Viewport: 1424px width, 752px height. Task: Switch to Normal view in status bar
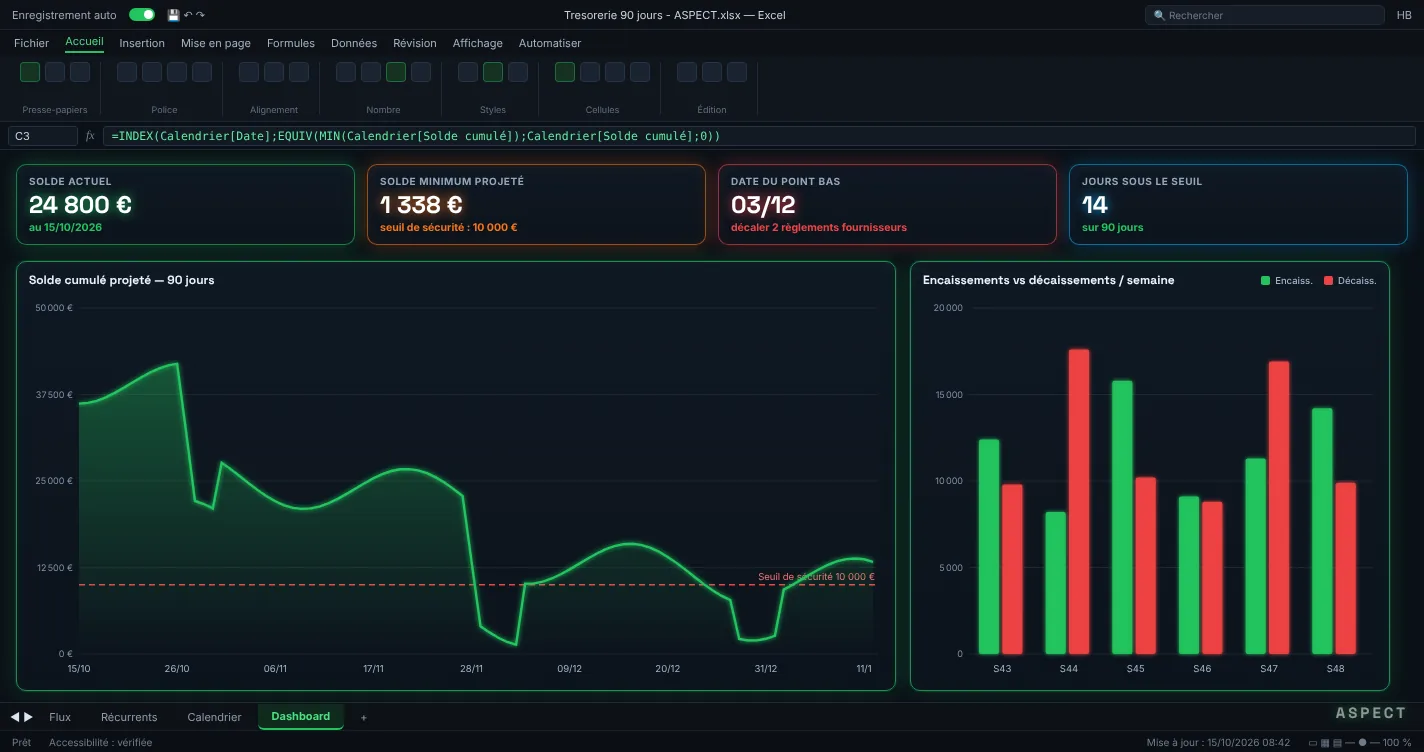tap(1313, 743)
